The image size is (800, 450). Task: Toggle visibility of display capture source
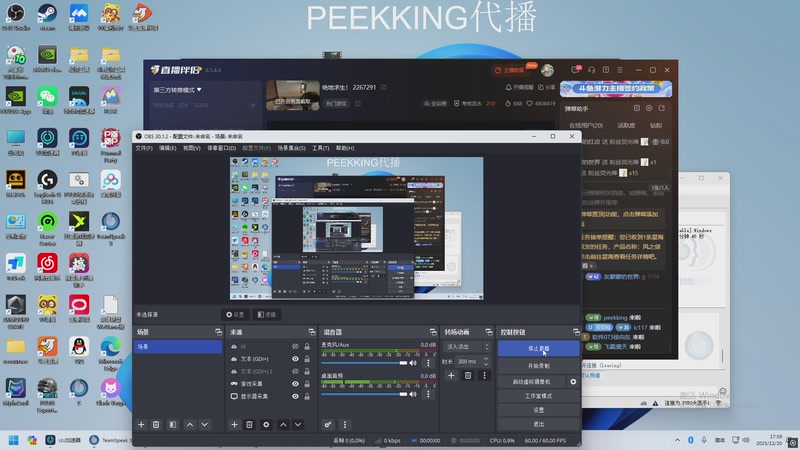295,396
